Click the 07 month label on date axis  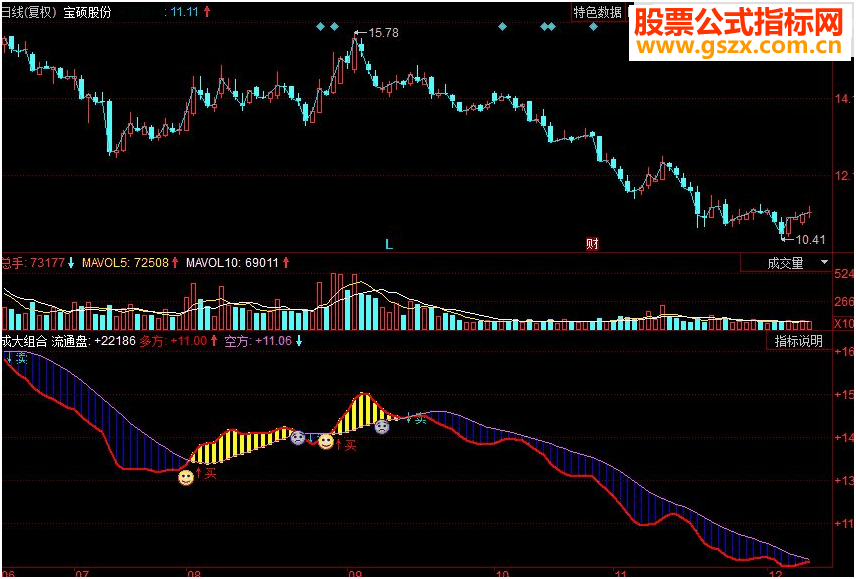point(81,574)
